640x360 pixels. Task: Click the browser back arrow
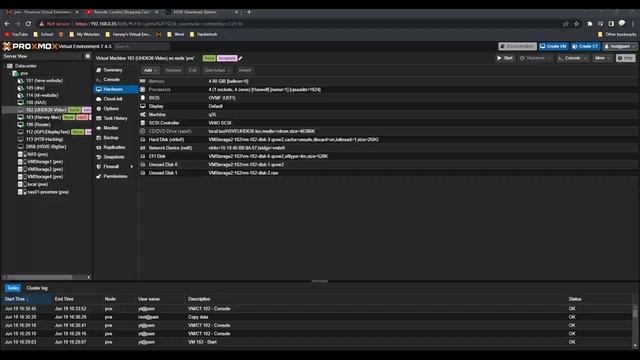pos(7,24)
